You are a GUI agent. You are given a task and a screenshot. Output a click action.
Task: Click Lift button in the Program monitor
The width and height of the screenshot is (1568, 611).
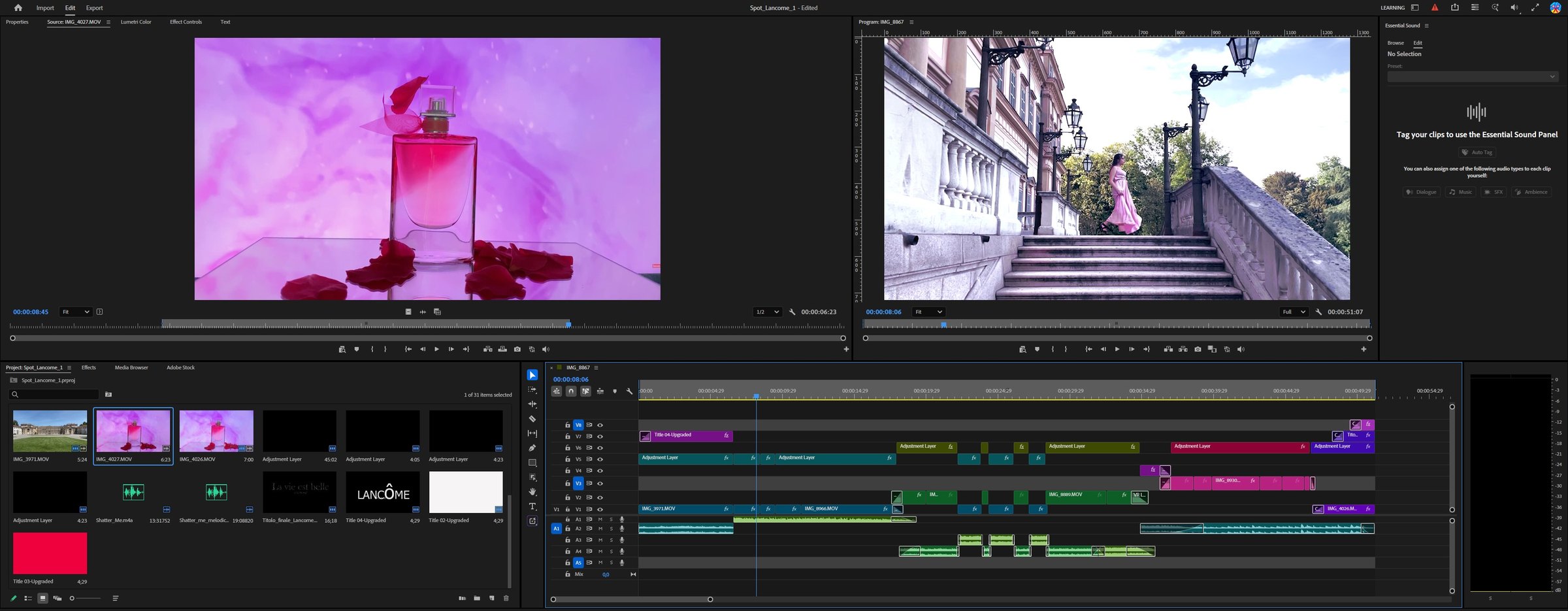[x=1168, y=349]
